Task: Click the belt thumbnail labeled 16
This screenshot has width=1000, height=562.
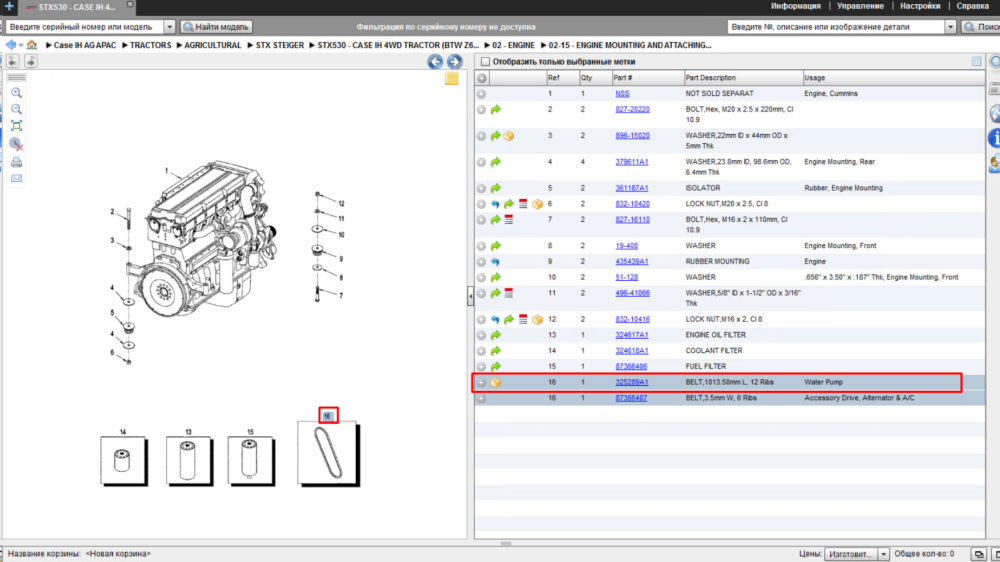Action: click(x=328, y=453)
